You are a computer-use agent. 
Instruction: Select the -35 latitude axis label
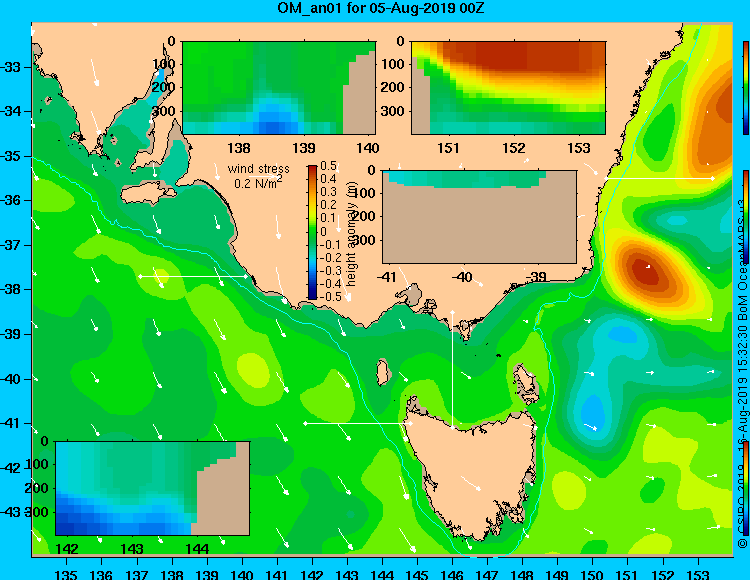click(x=11, y=156)
